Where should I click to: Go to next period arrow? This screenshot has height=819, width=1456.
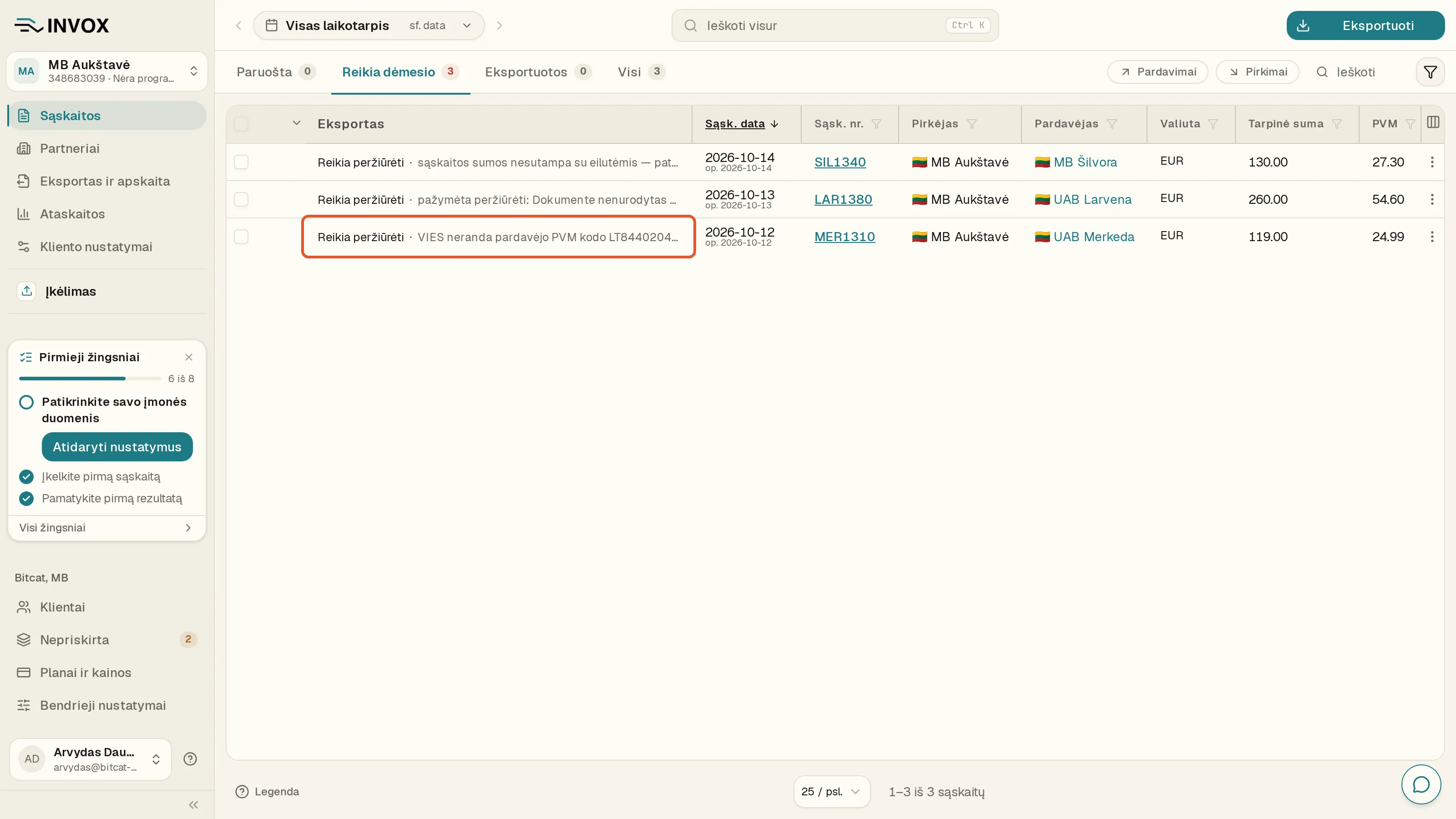(x=499, y=25)
